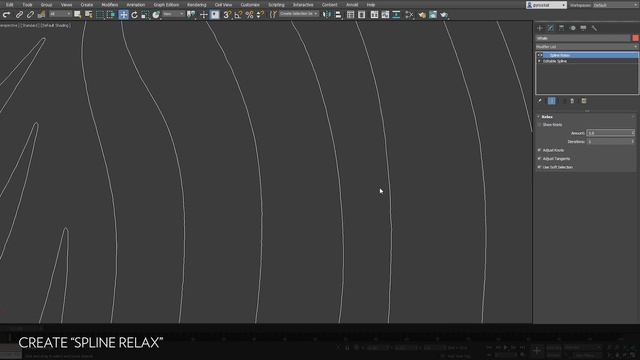Toggle Keyboard Shortcut Override icon

tap(215, 15)
